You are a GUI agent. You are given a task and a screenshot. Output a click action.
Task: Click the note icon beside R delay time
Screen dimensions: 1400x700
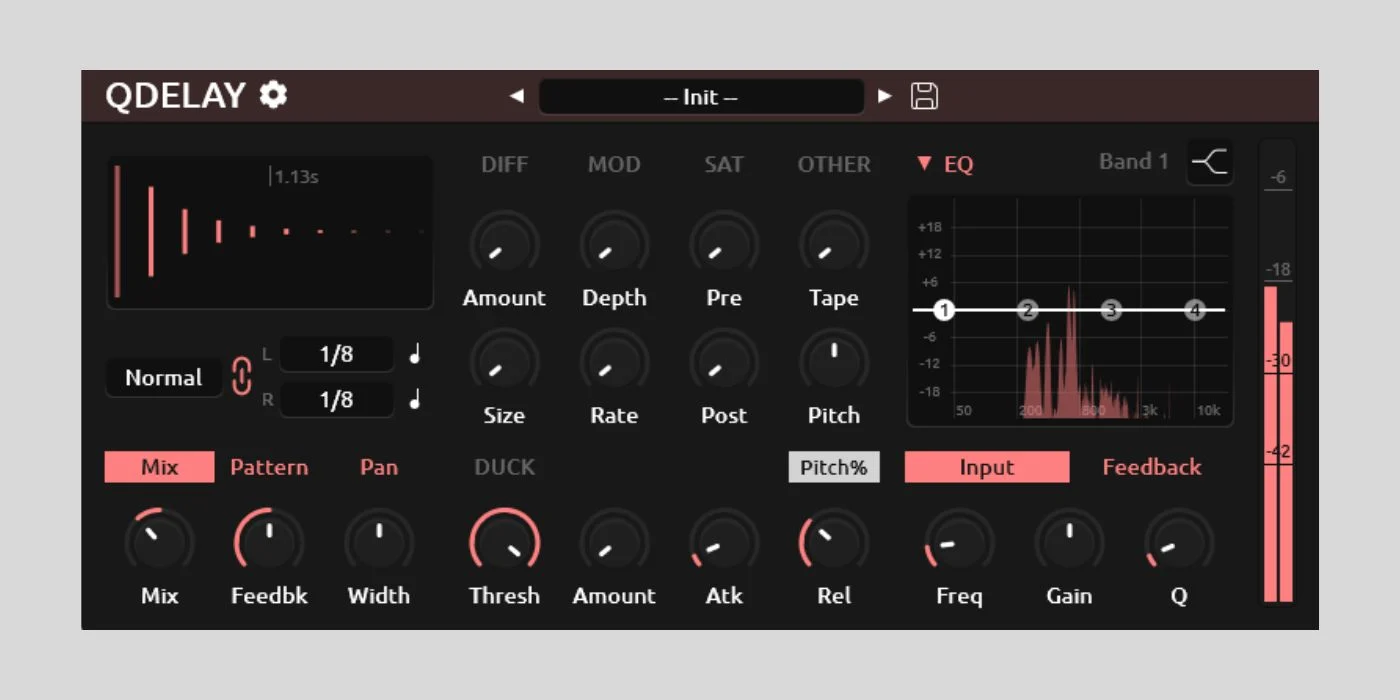point(415,399)
